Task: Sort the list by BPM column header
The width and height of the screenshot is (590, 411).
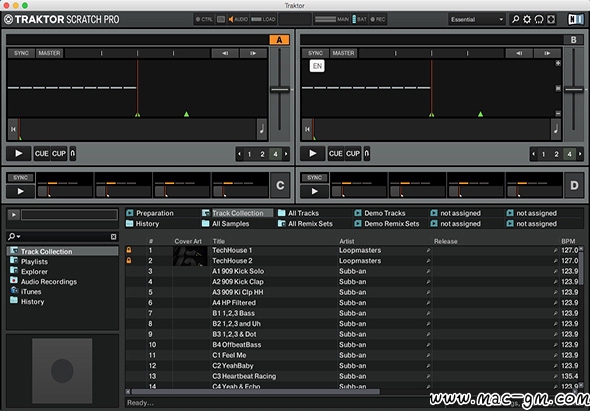Action: point(568,241)
